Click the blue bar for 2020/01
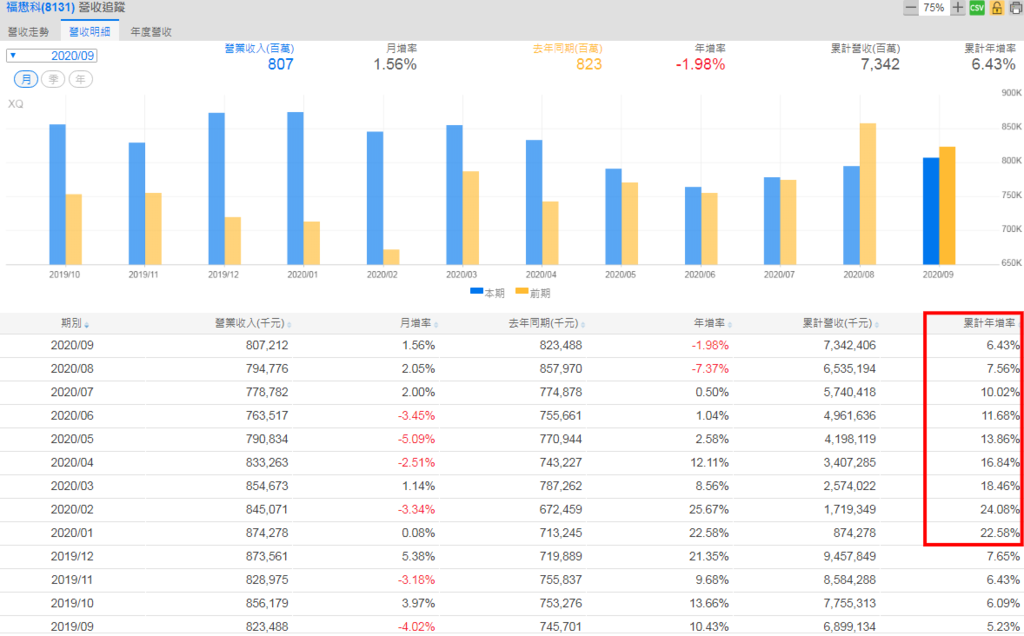Image resolution: width=1024 pixels, height=636 pixels. coord(295,188)
